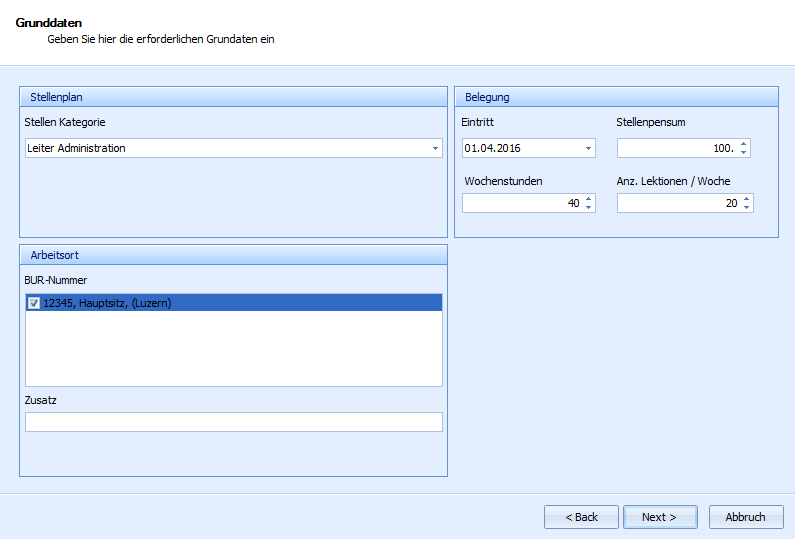Viewport: 795px width, 539px height.
Task: Decrease the Stellenpensum value with down arrow
Action: 743,153
